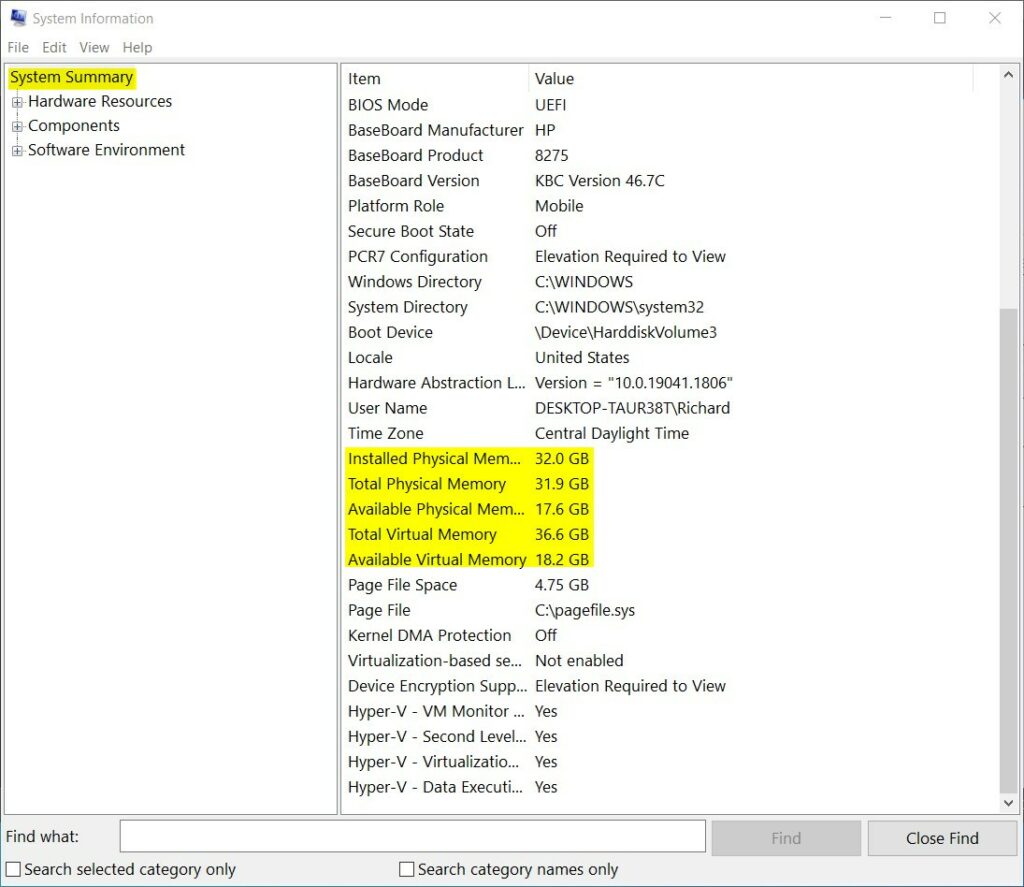Screen dimensions: 1024x887
Task: Click the Close Find button
Action: click(x=942, y=838)
